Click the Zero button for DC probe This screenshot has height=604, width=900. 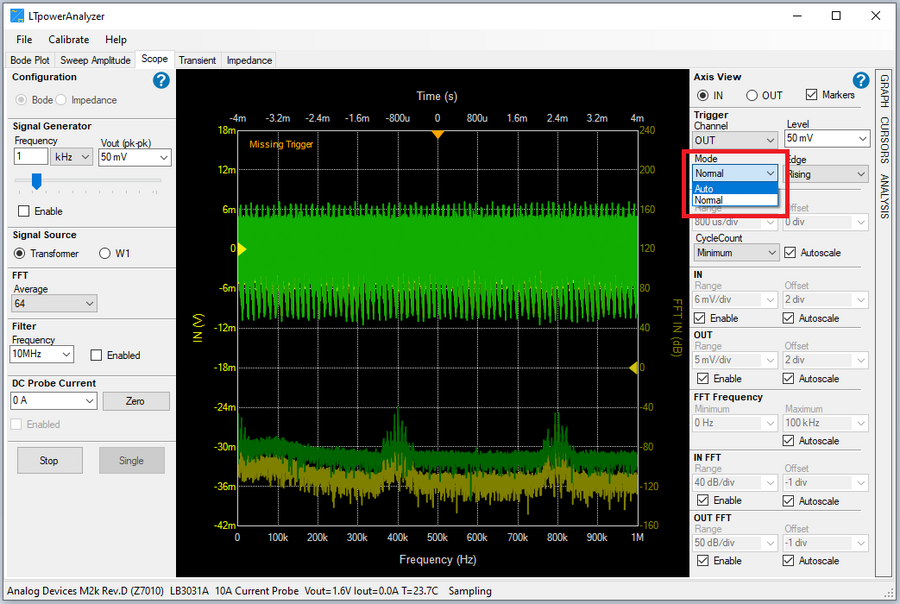point(135,401)
